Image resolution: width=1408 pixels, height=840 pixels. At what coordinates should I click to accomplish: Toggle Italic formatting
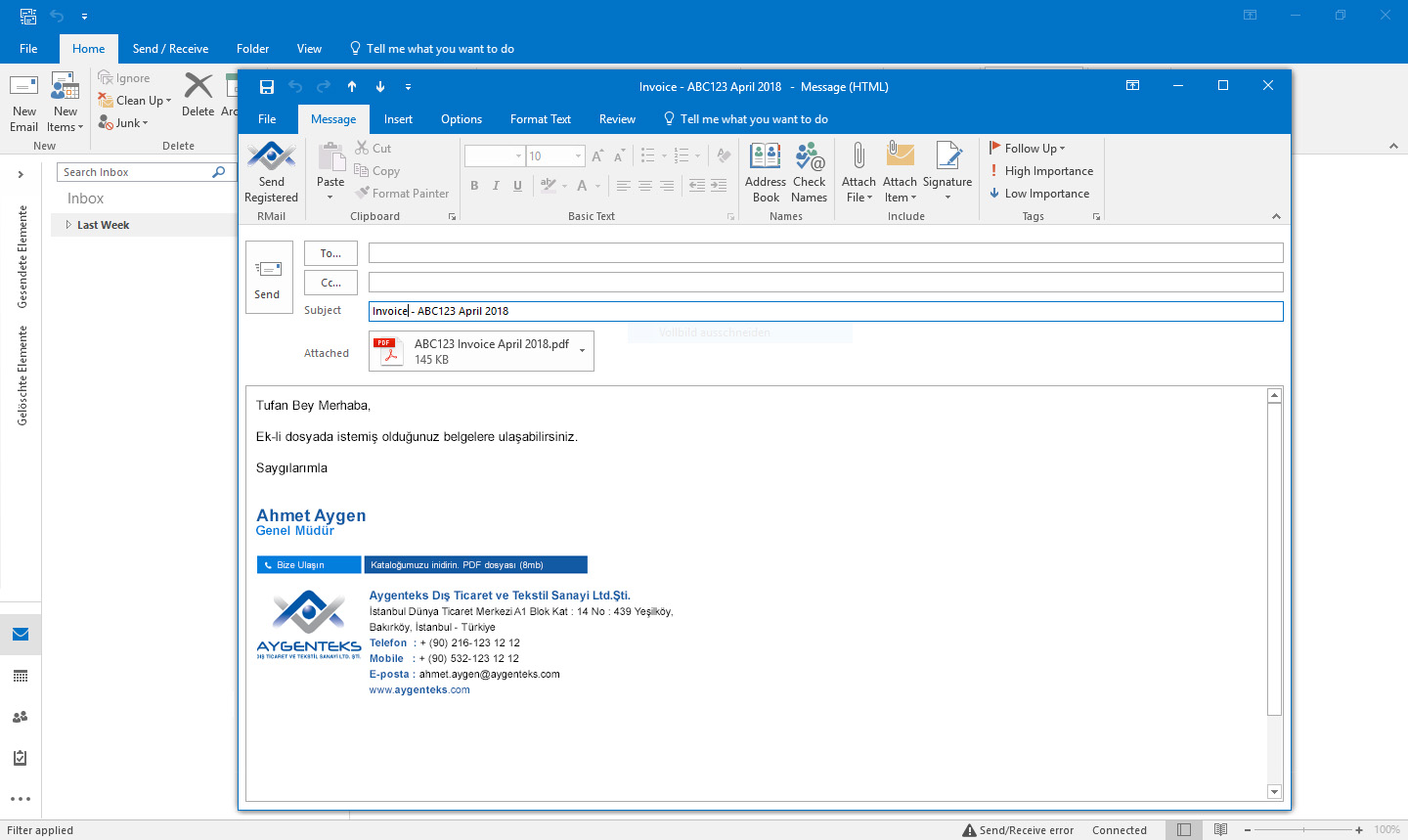[496, 186]
